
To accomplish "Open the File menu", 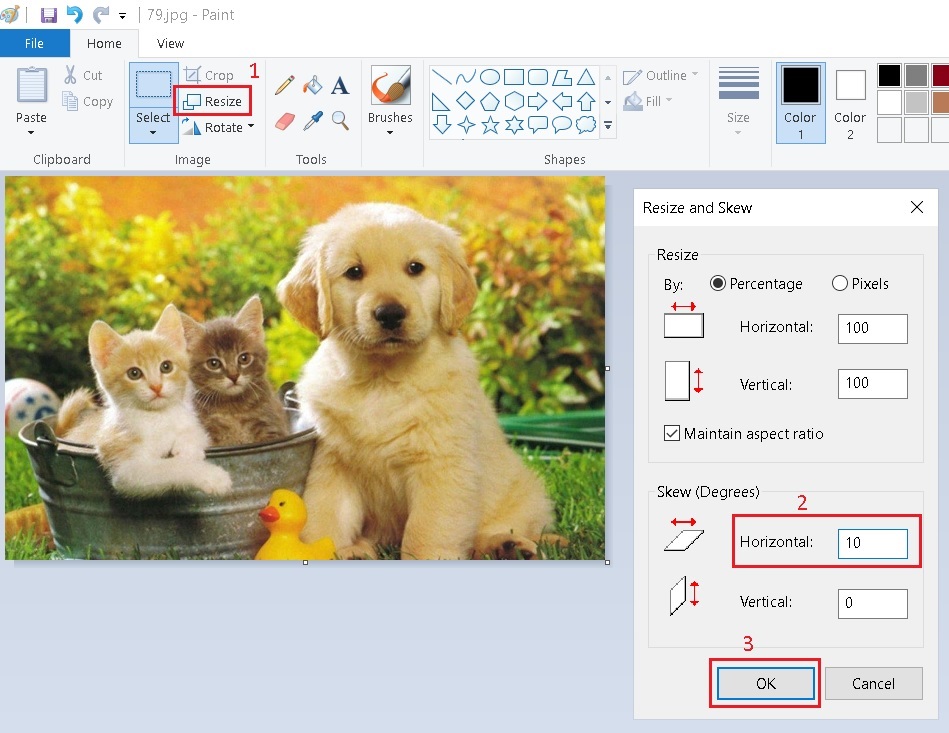I will pos(34,43).
